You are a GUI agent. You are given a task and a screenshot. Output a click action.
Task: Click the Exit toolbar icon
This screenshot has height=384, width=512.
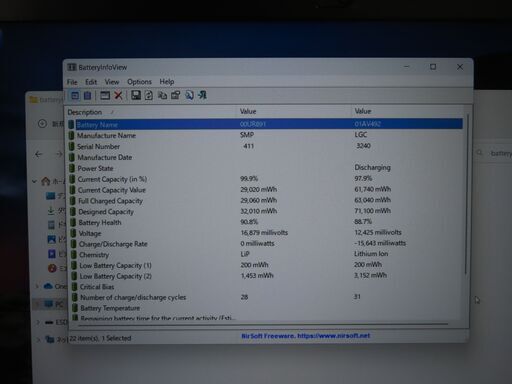tap(202, 95)
